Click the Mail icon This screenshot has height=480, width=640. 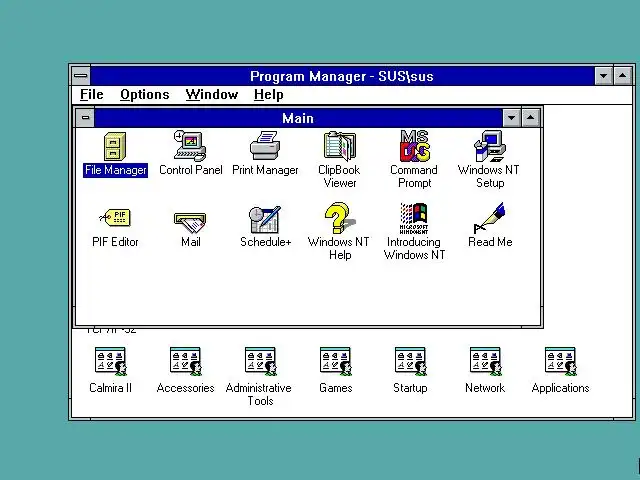click(190, 222)
